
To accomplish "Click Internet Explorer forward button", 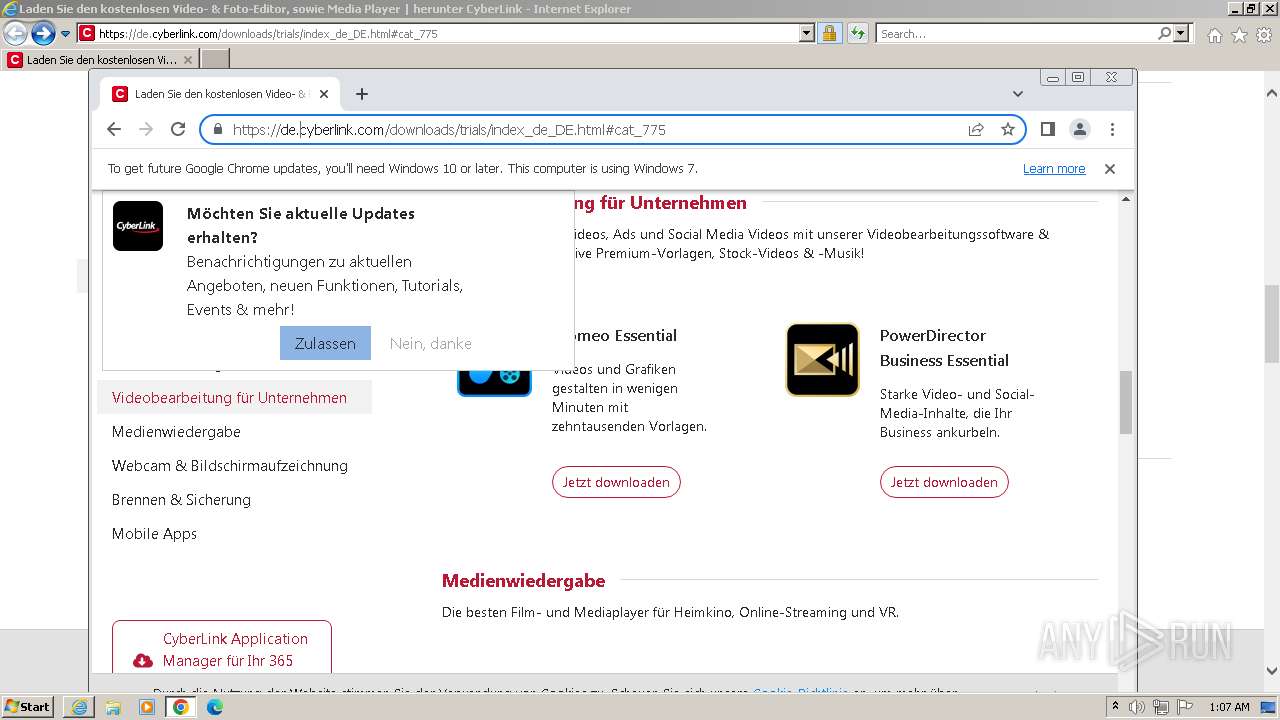I will (42, 34).
